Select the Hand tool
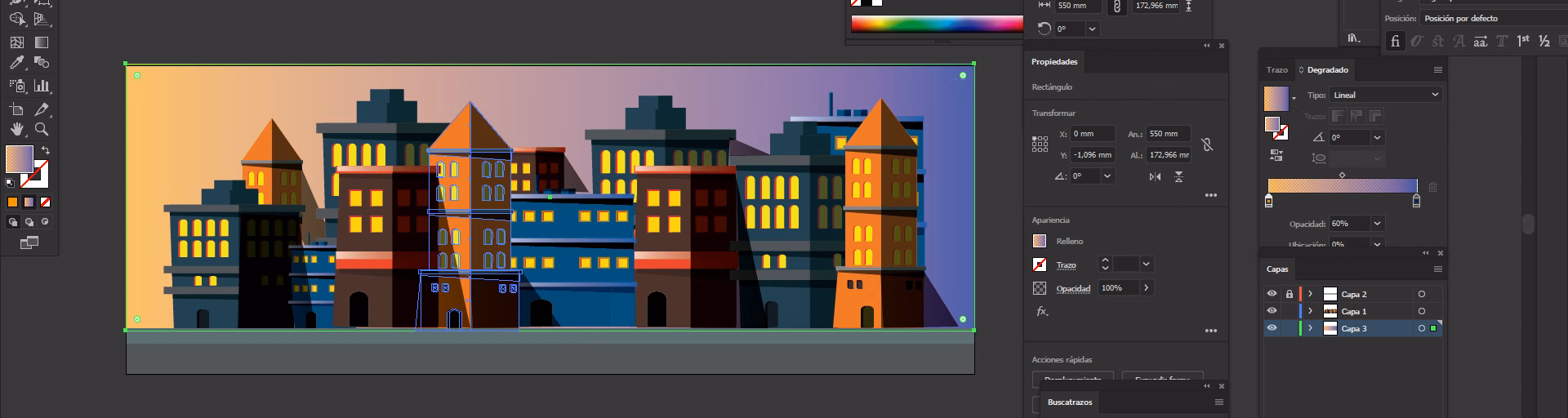Screen dimensions: 1568x418 coord(16,129)
